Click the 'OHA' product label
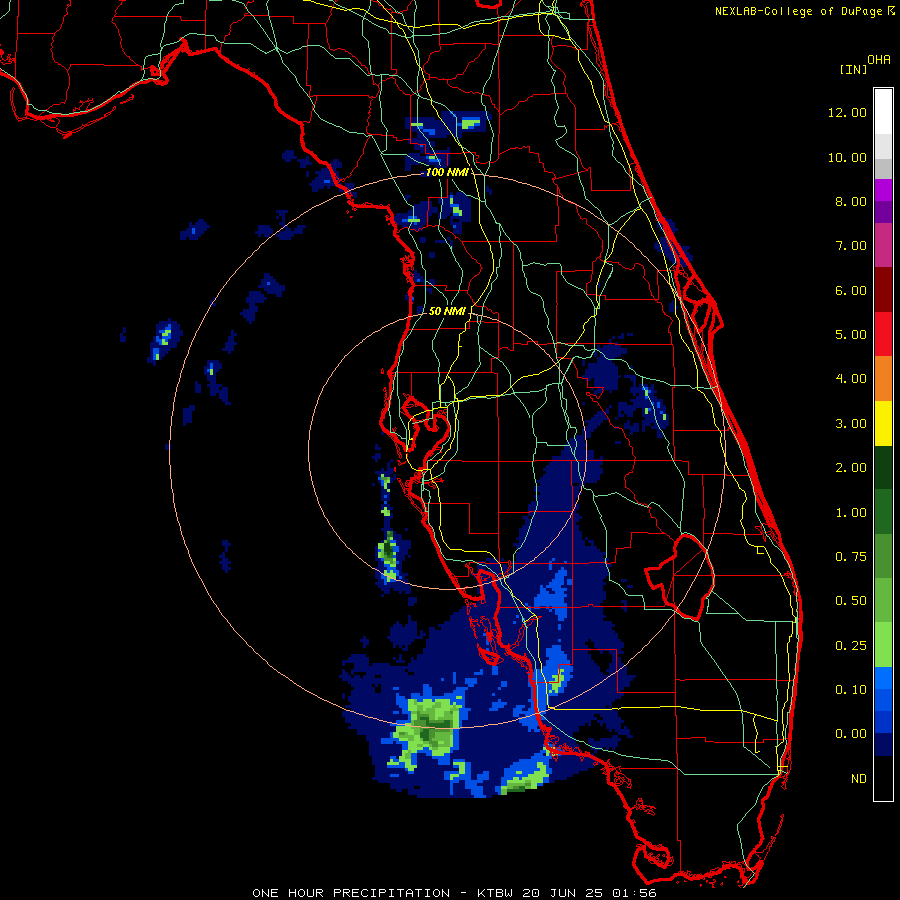900x900 pixels. (x=879, y=60)
